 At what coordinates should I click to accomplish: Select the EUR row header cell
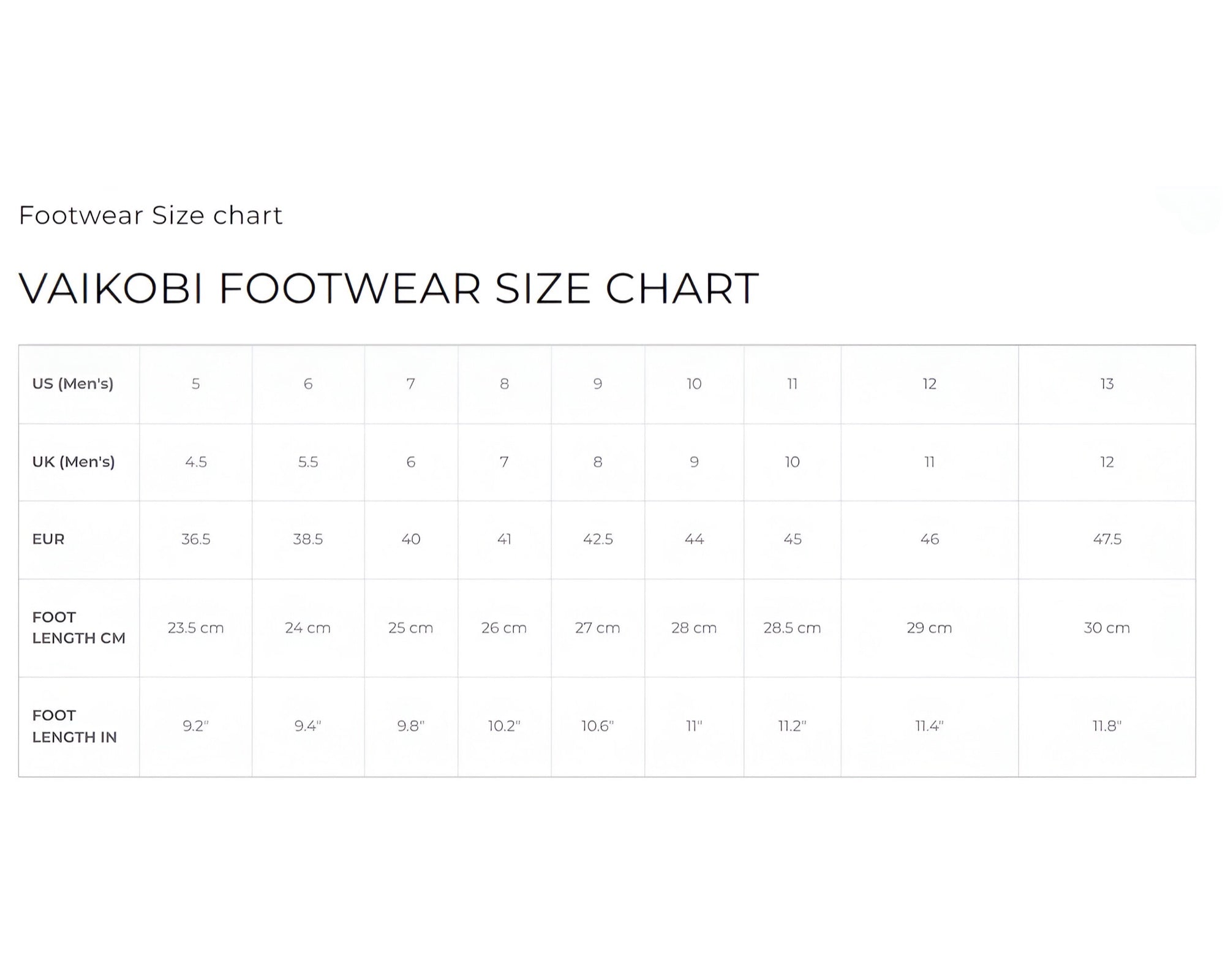click(48, 539)
